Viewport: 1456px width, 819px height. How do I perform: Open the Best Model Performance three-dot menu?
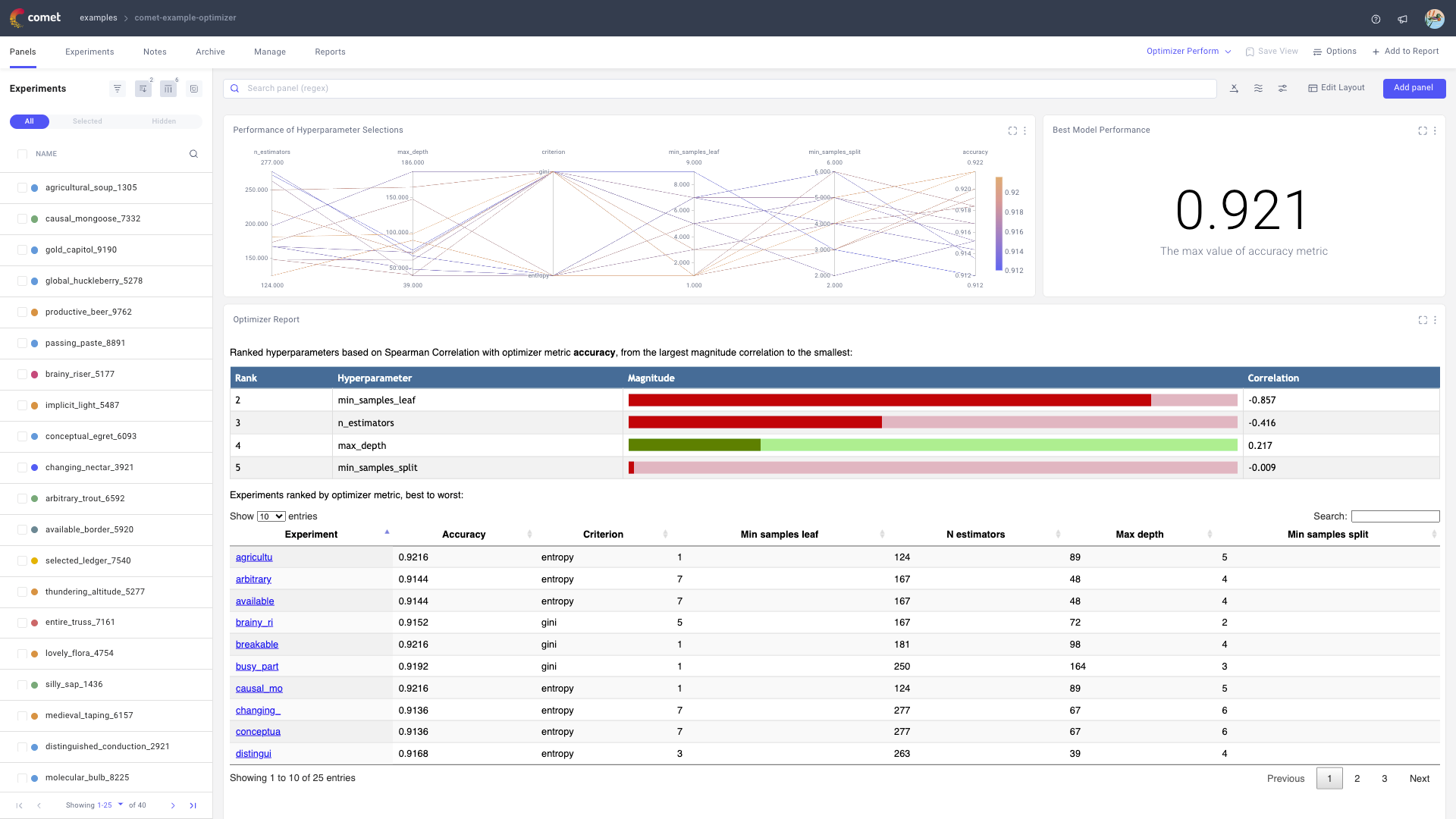pyautogui.click(x=1434, y=130)
